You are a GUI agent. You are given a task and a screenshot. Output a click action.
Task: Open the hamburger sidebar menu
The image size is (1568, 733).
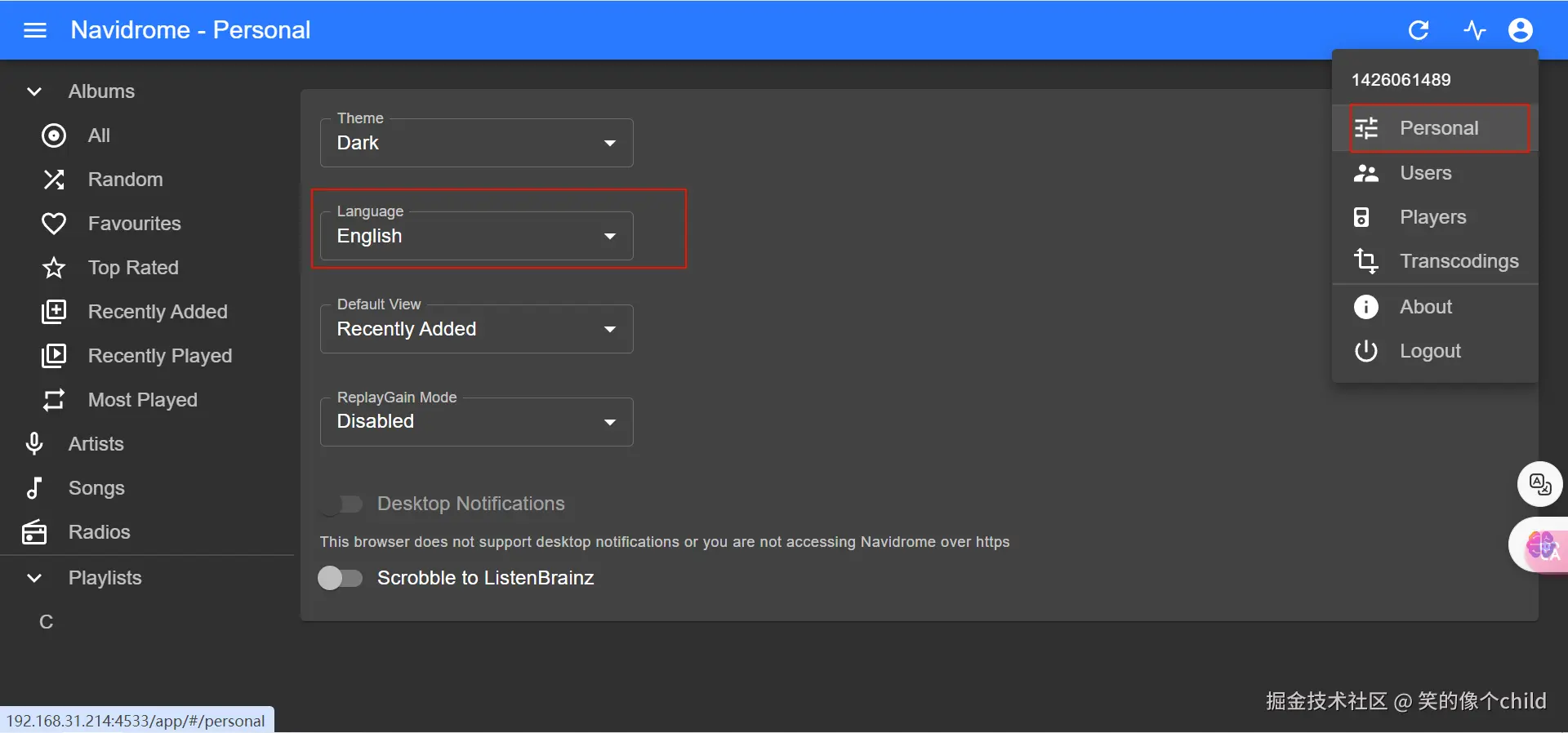pyautogui.click(x=35, y=30)
